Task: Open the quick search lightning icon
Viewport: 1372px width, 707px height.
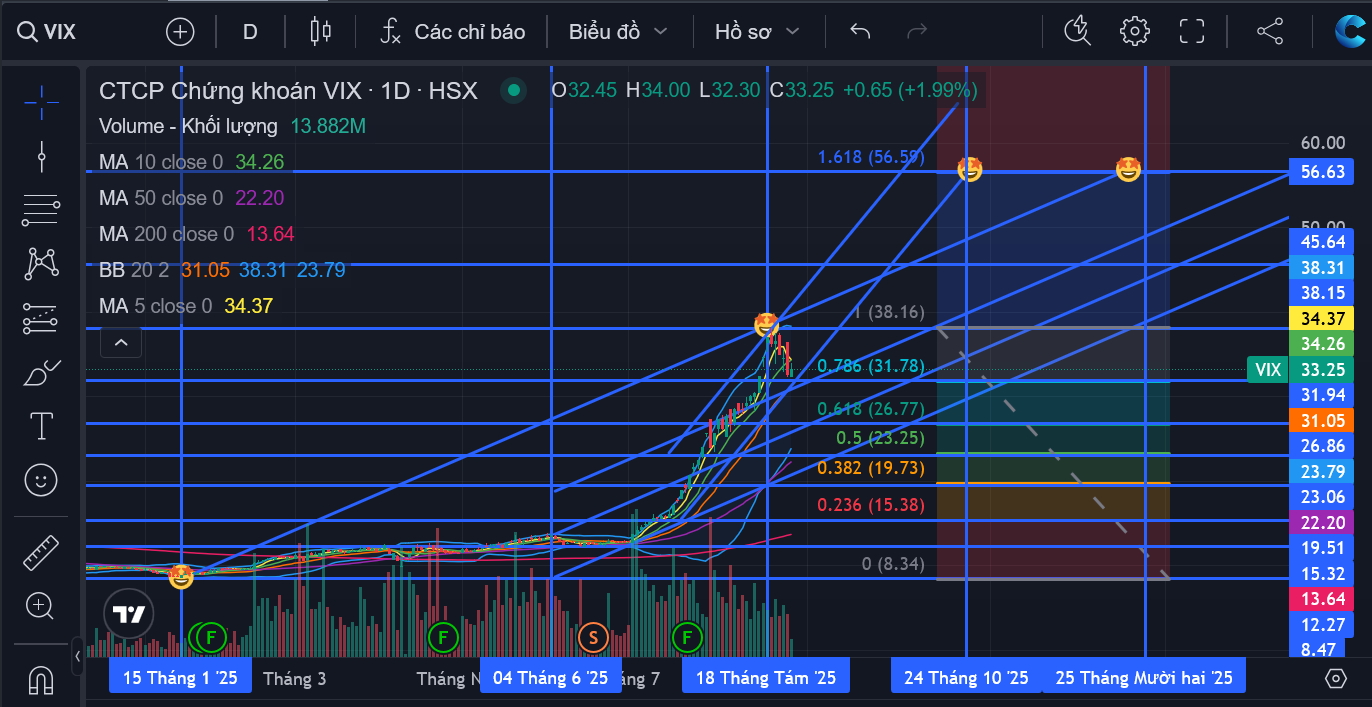Action: [1078, 32]
